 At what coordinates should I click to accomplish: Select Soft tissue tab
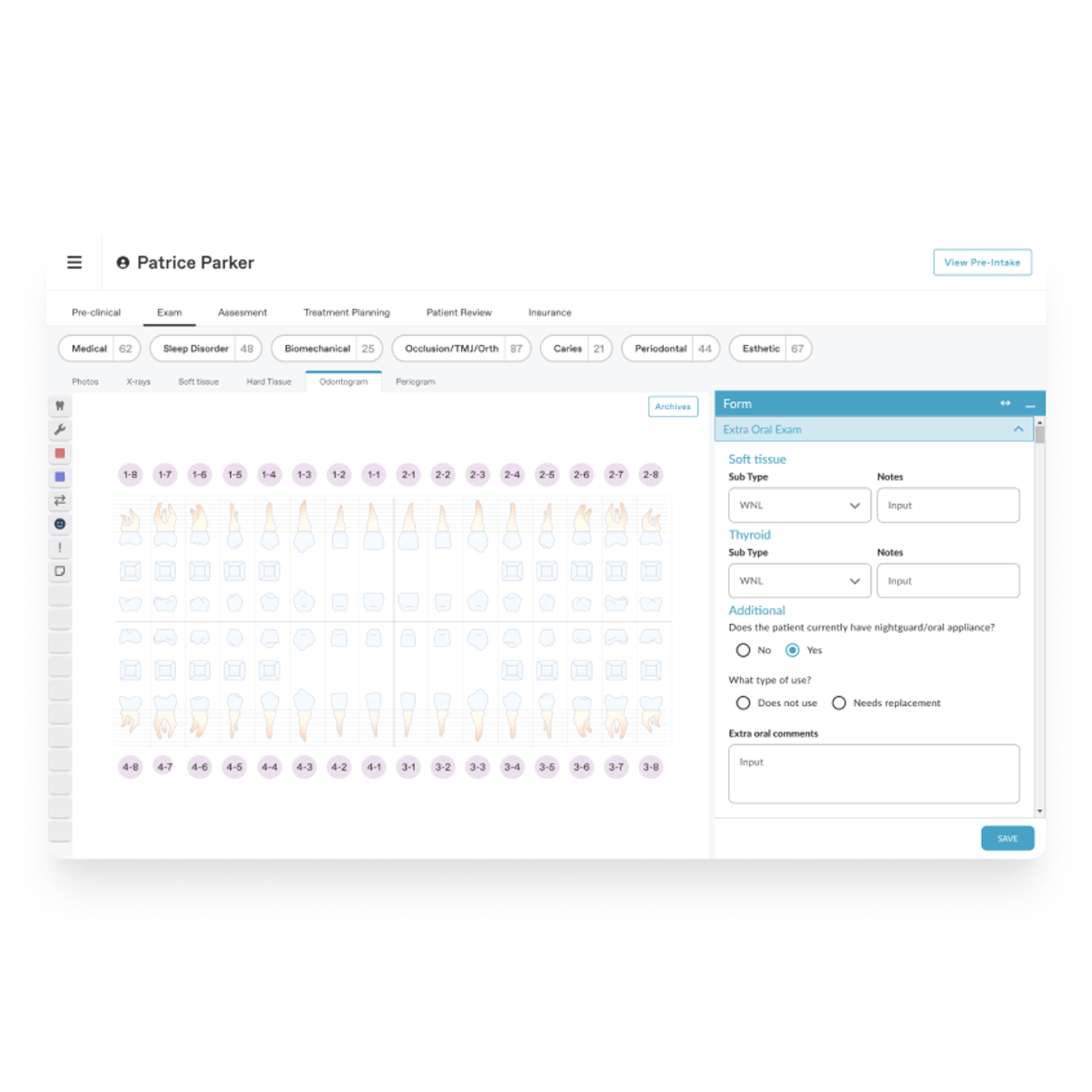(x=198, y=381)
